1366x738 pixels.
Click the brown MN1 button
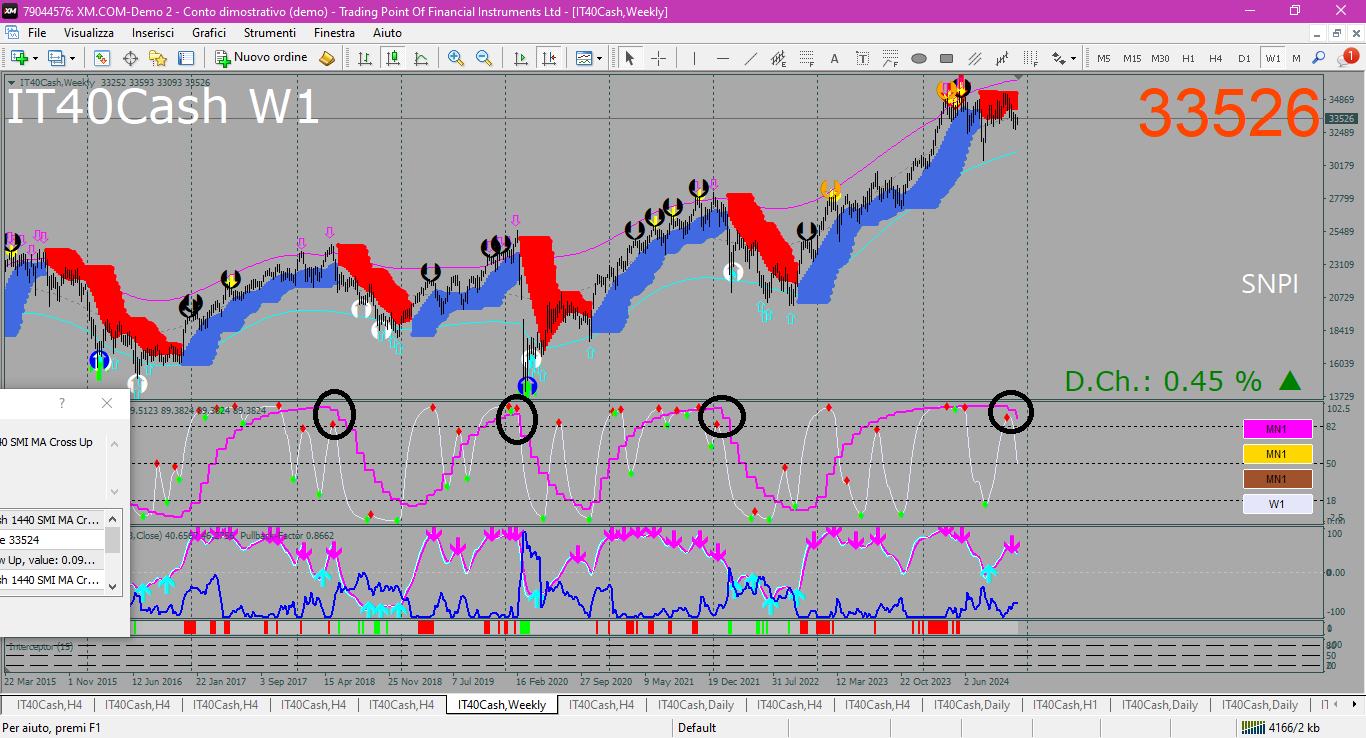pos(1277,479)
